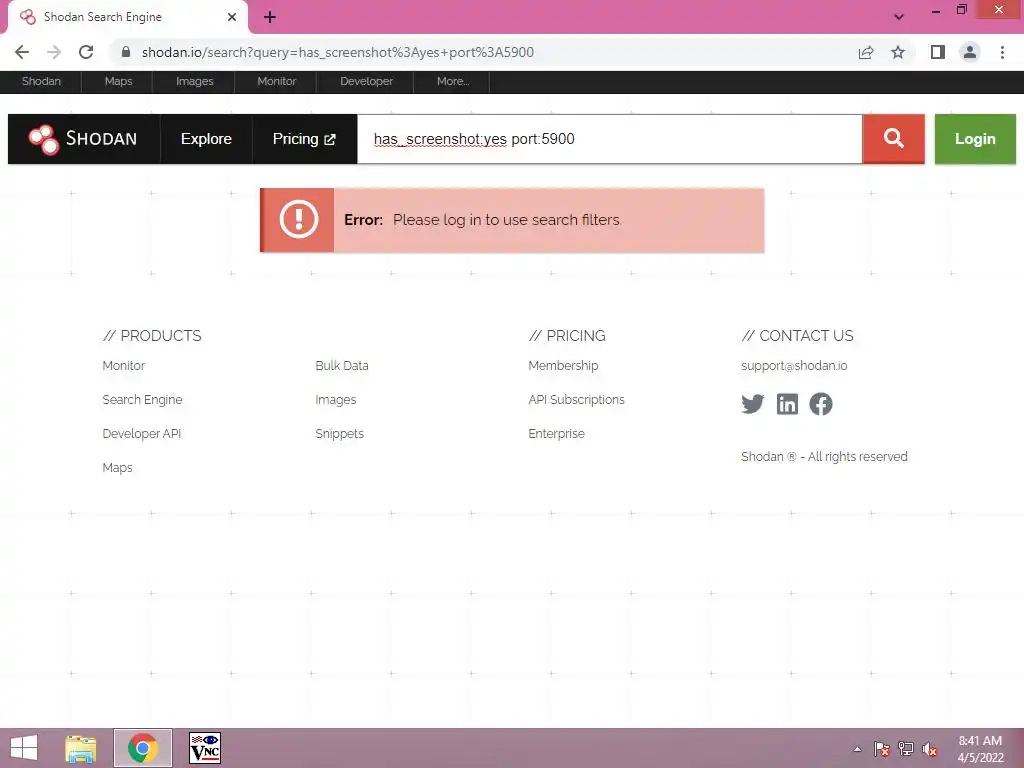
Task: Open API Subscriptions link
Action: [x=576, y=400]
